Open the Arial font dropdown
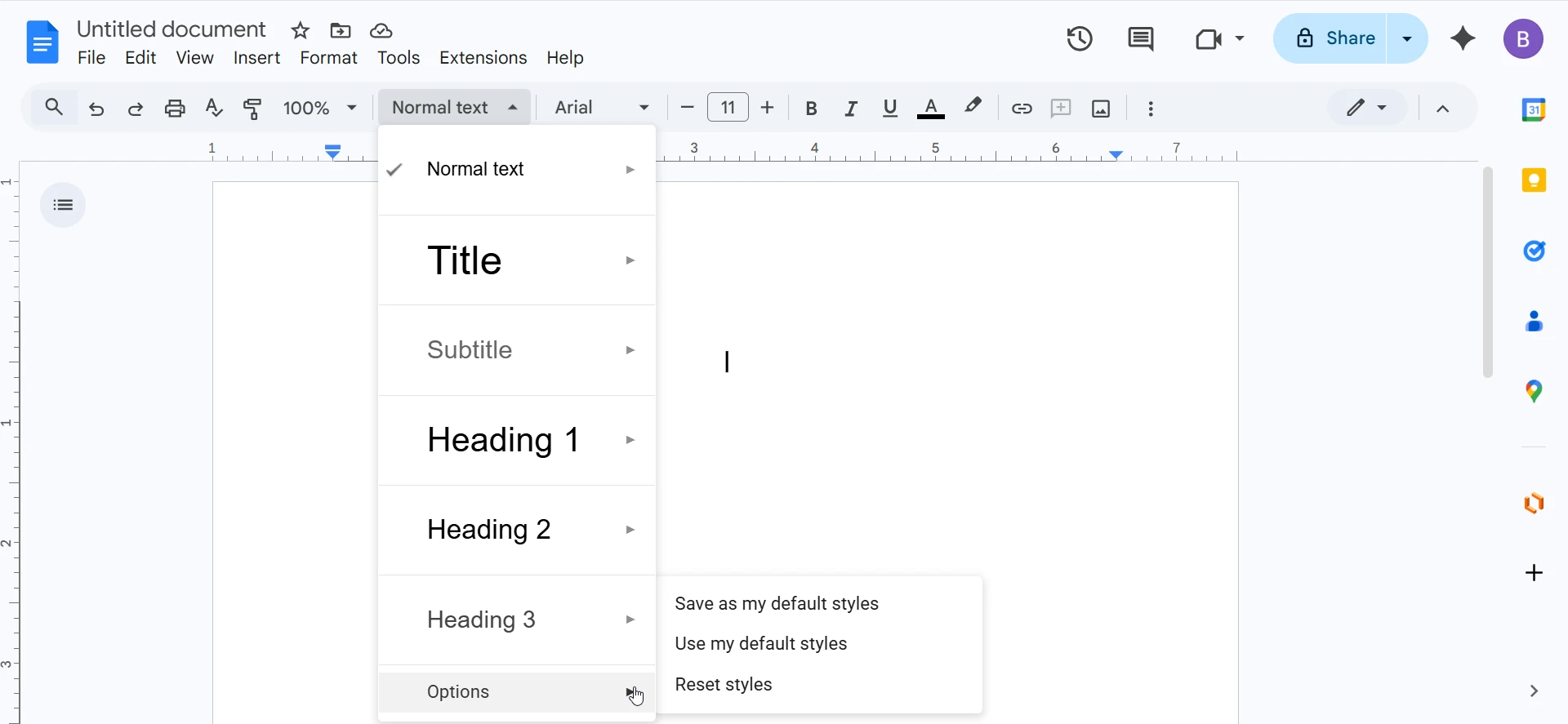Screen dimensions: 1568x724 coord(602,108)
